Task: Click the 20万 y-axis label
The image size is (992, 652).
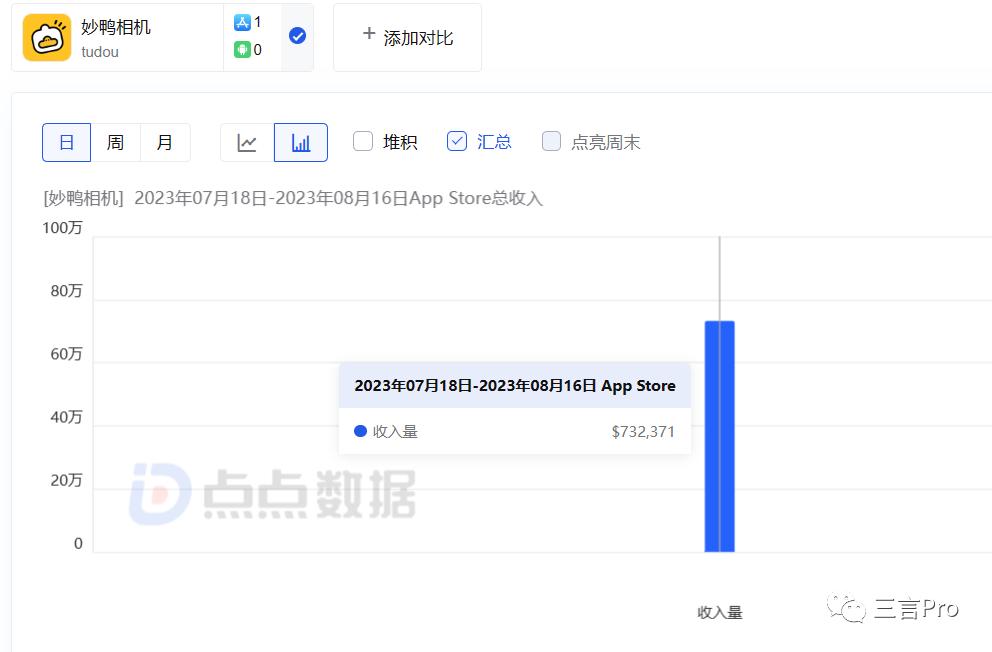Action: [x=66, y=481]
